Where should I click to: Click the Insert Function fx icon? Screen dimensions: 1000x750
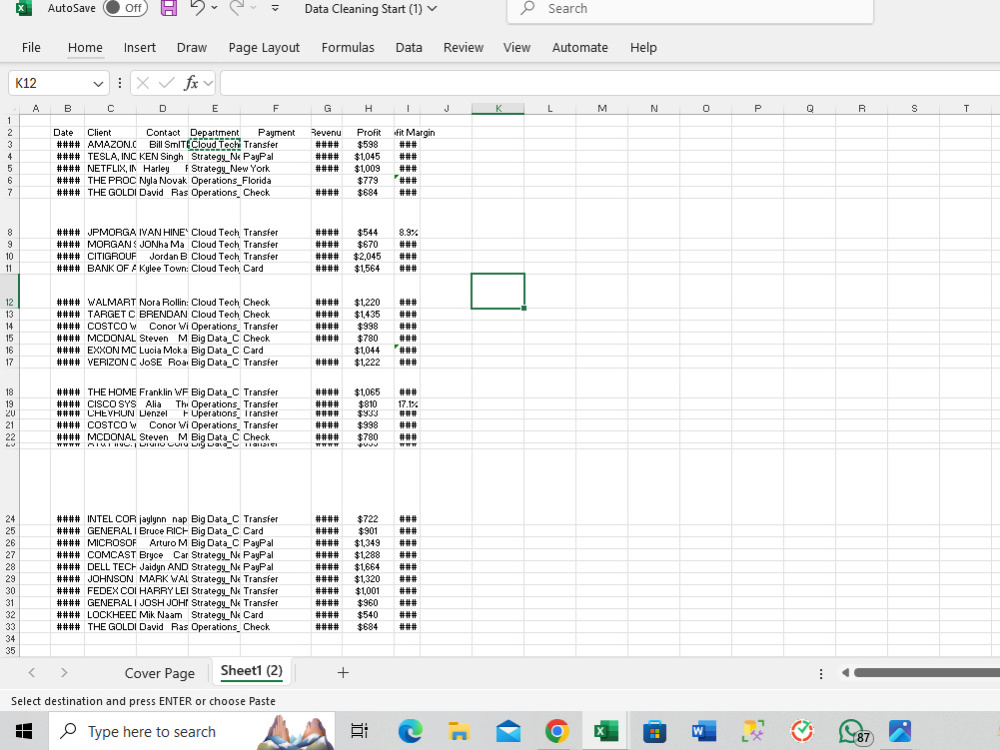[x=191, y=84]
